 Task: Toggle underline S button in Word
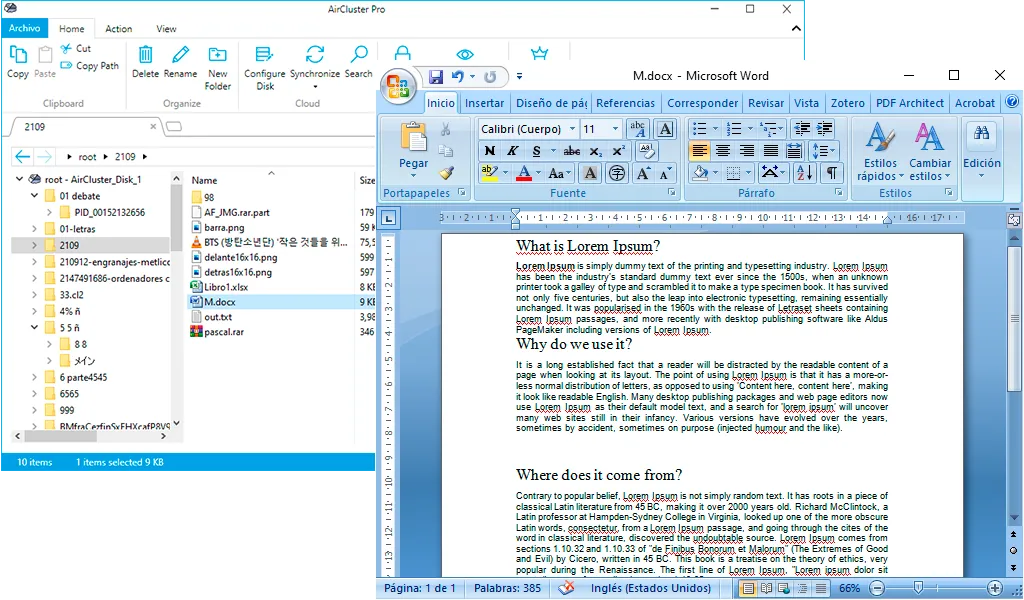pyautogui.click(x=536, y=151)
